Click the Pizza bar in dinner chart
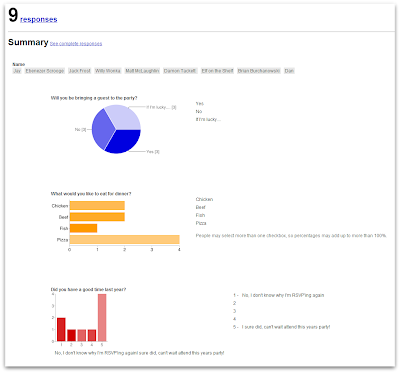 [124, 240]
